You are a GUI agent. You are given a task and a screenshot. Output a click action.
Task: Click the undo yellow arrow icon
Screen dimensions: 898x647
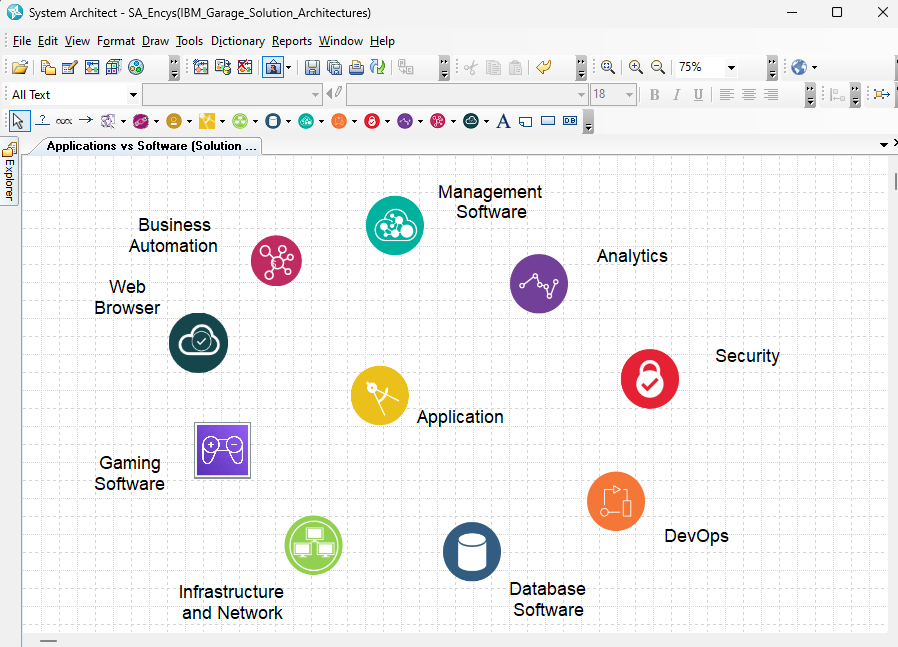tap(543, 68)
